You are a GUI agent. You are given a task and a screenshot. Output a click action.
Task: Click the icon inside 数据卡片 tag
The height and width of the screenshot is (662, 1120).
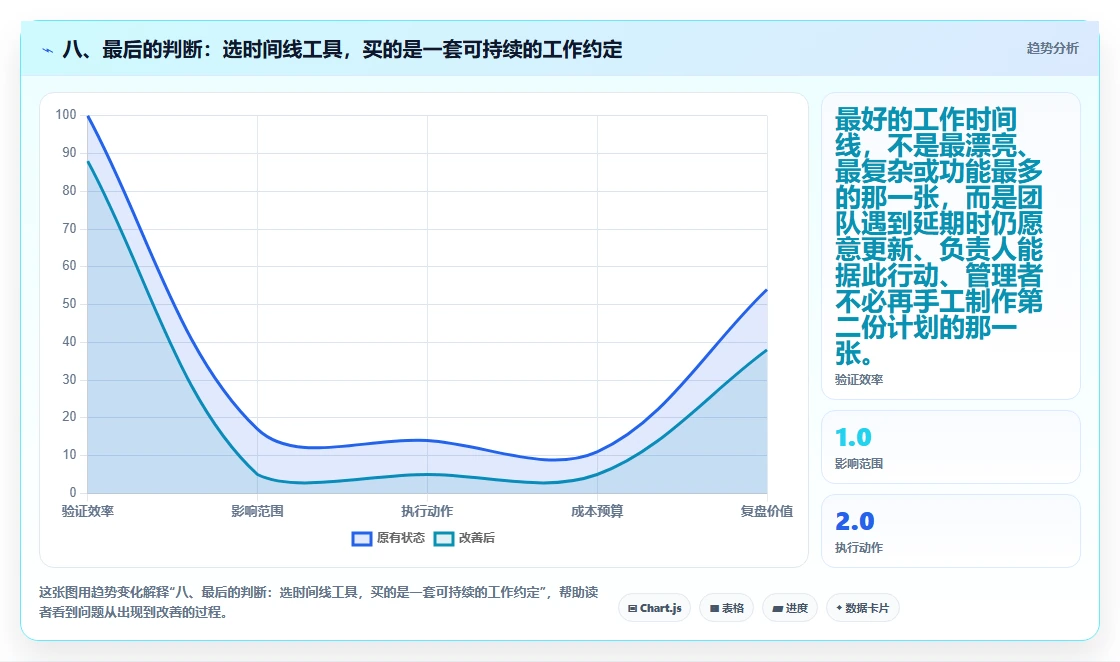tap(839, 608)
